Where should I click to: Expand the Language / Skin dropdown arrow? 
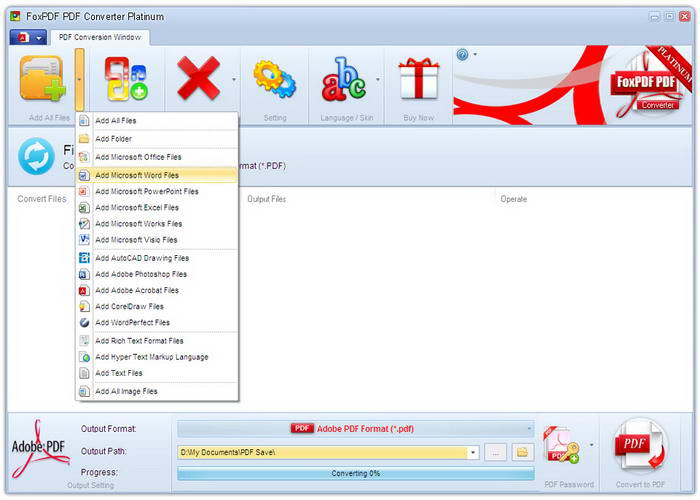click(x=378, y=79)
